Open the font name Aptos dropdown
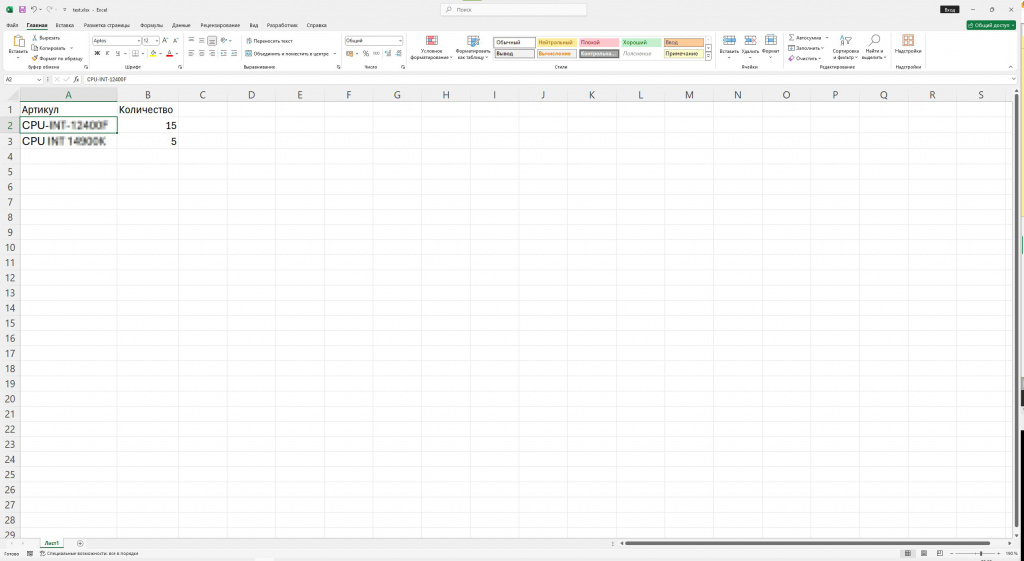1024x561 pixels. tap(138, 40)
